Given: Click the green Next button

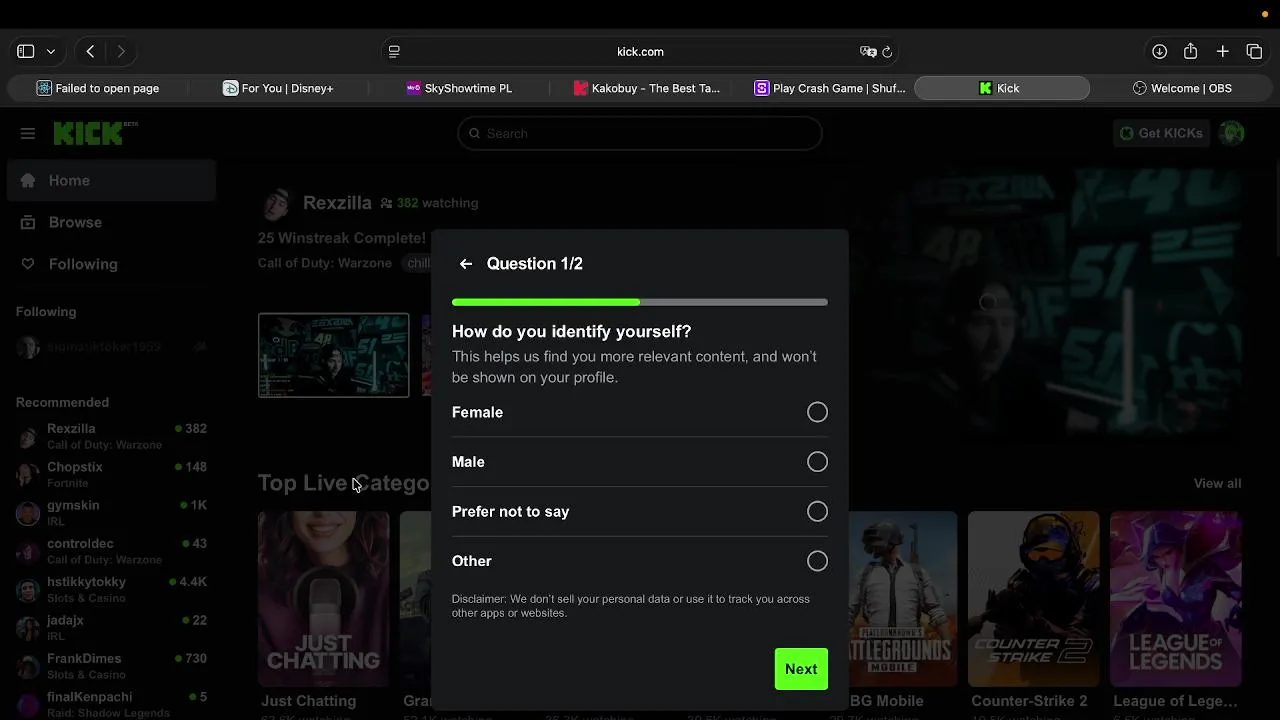Looking at the screenshot, I should pos(801,669).
